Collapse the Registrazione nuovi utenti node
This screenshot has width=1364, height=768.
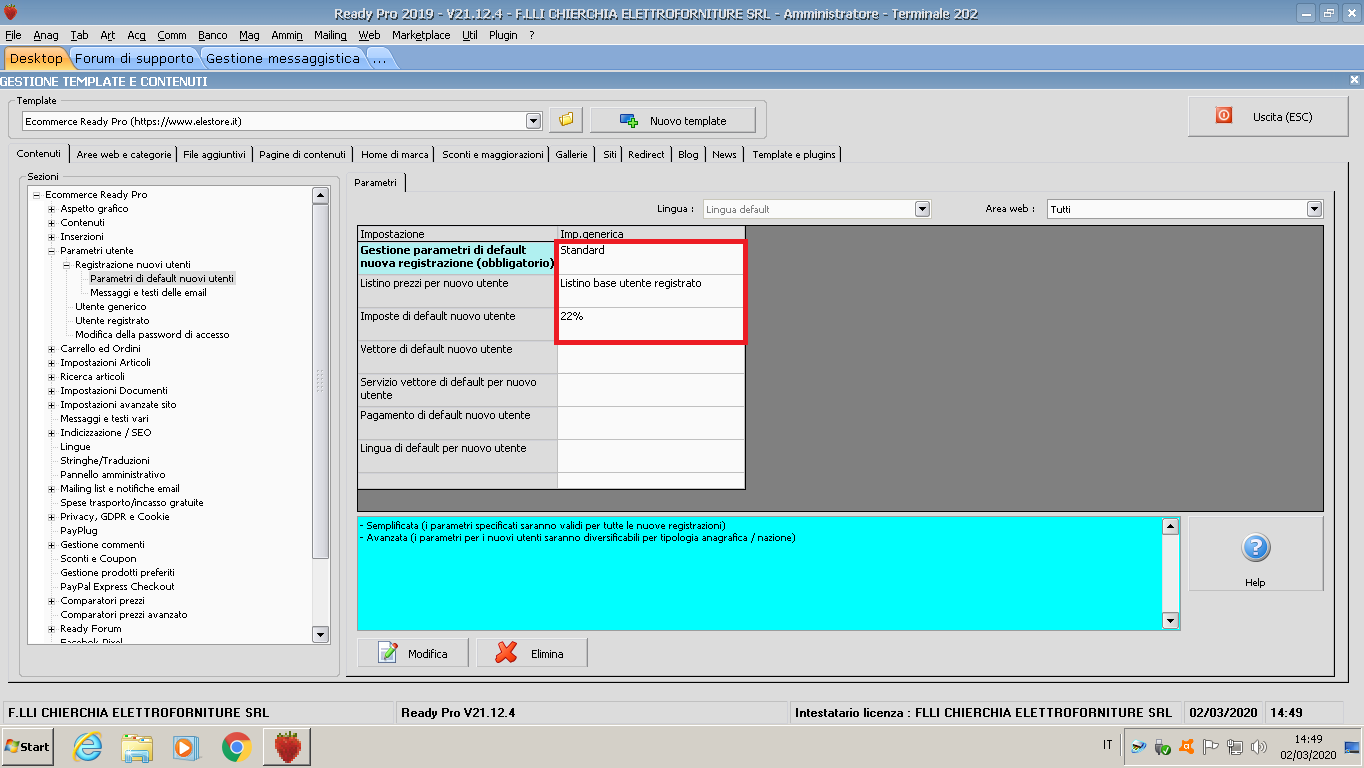[66, 265]
